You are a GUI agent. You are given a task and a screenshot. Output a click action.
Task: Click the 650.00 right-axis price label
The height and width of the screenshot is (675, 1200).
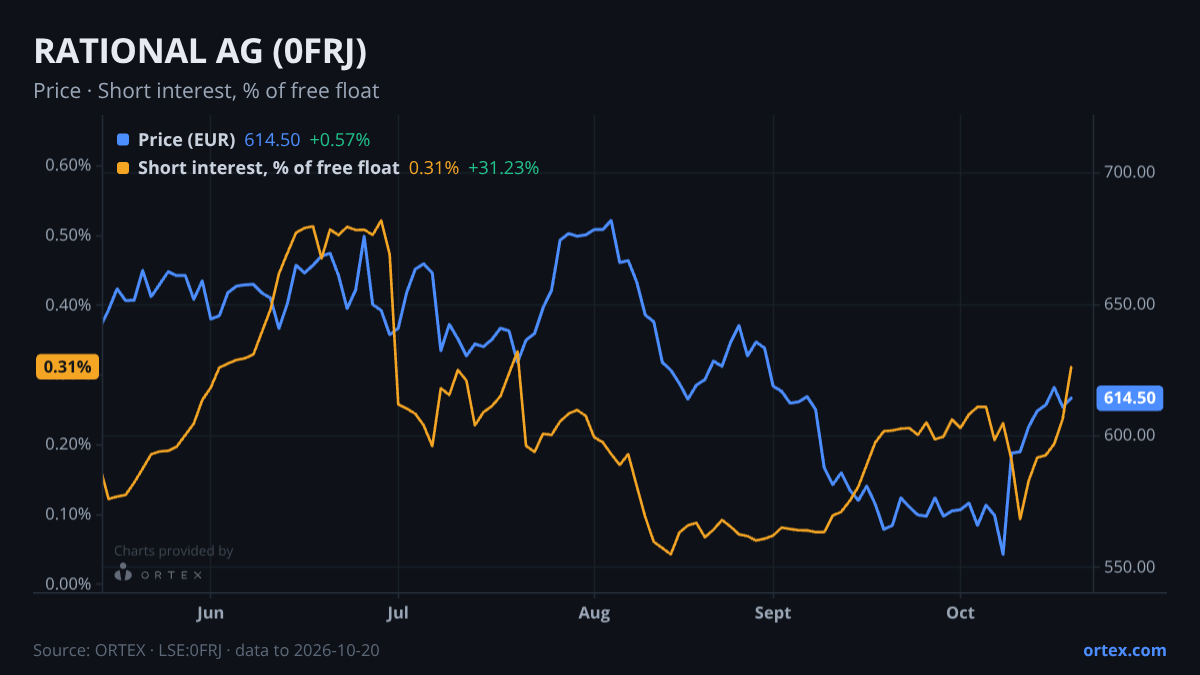coord(1130,304)
